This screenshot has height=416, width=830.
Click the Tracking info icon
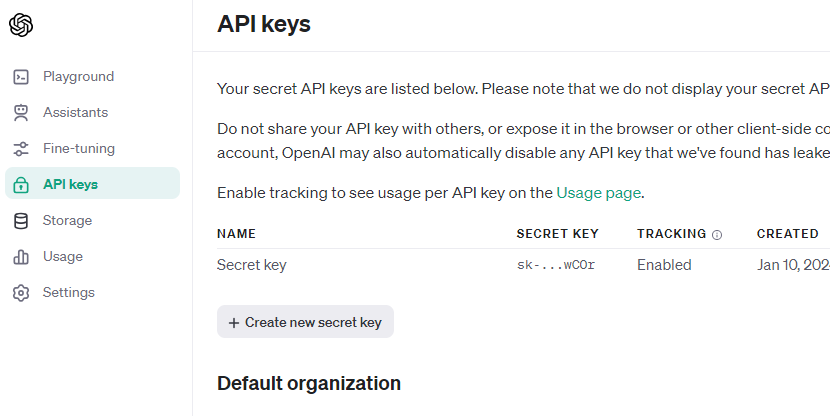717,234
